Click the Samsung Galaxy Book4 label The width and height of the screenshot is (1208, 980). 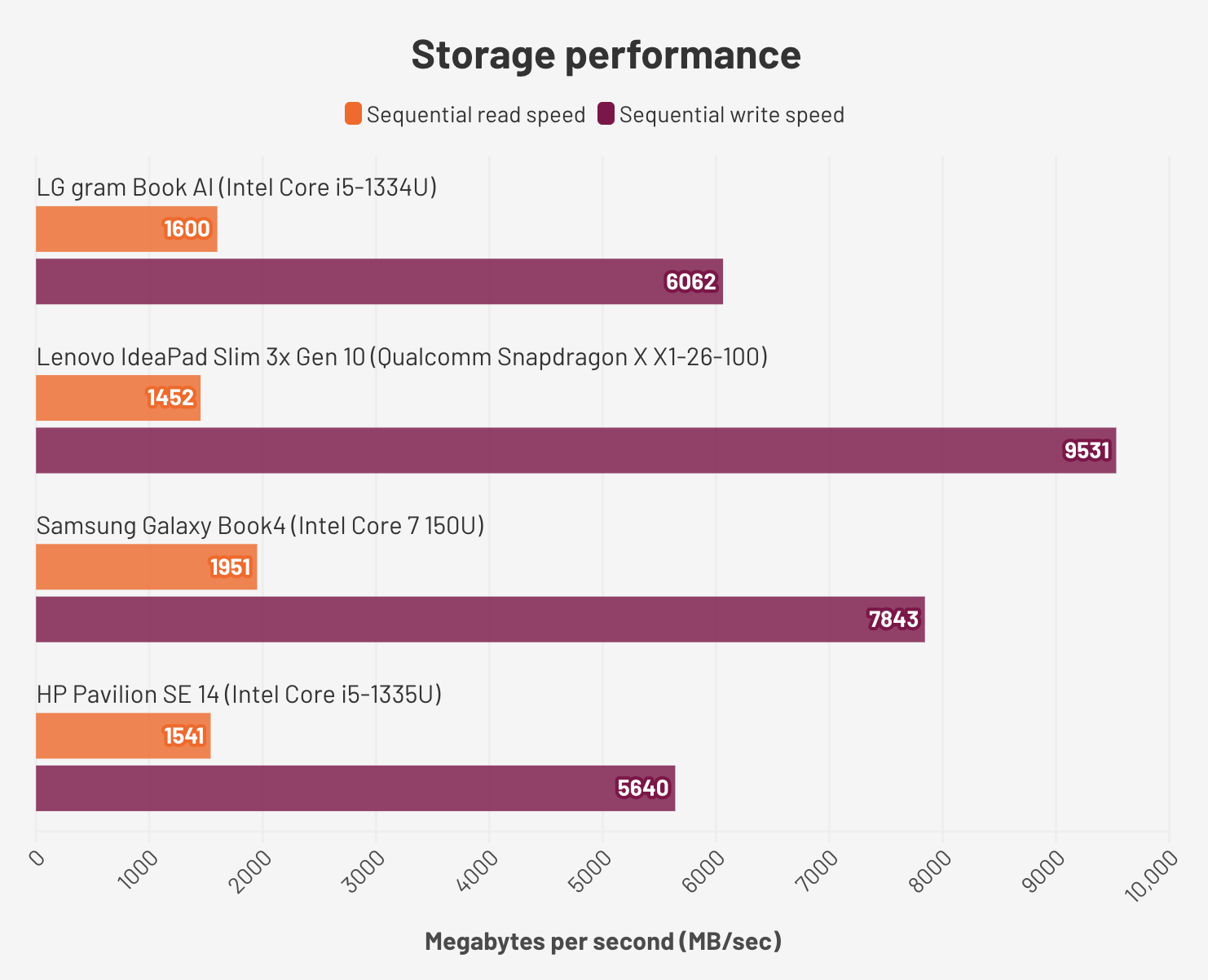pos(261,526)
